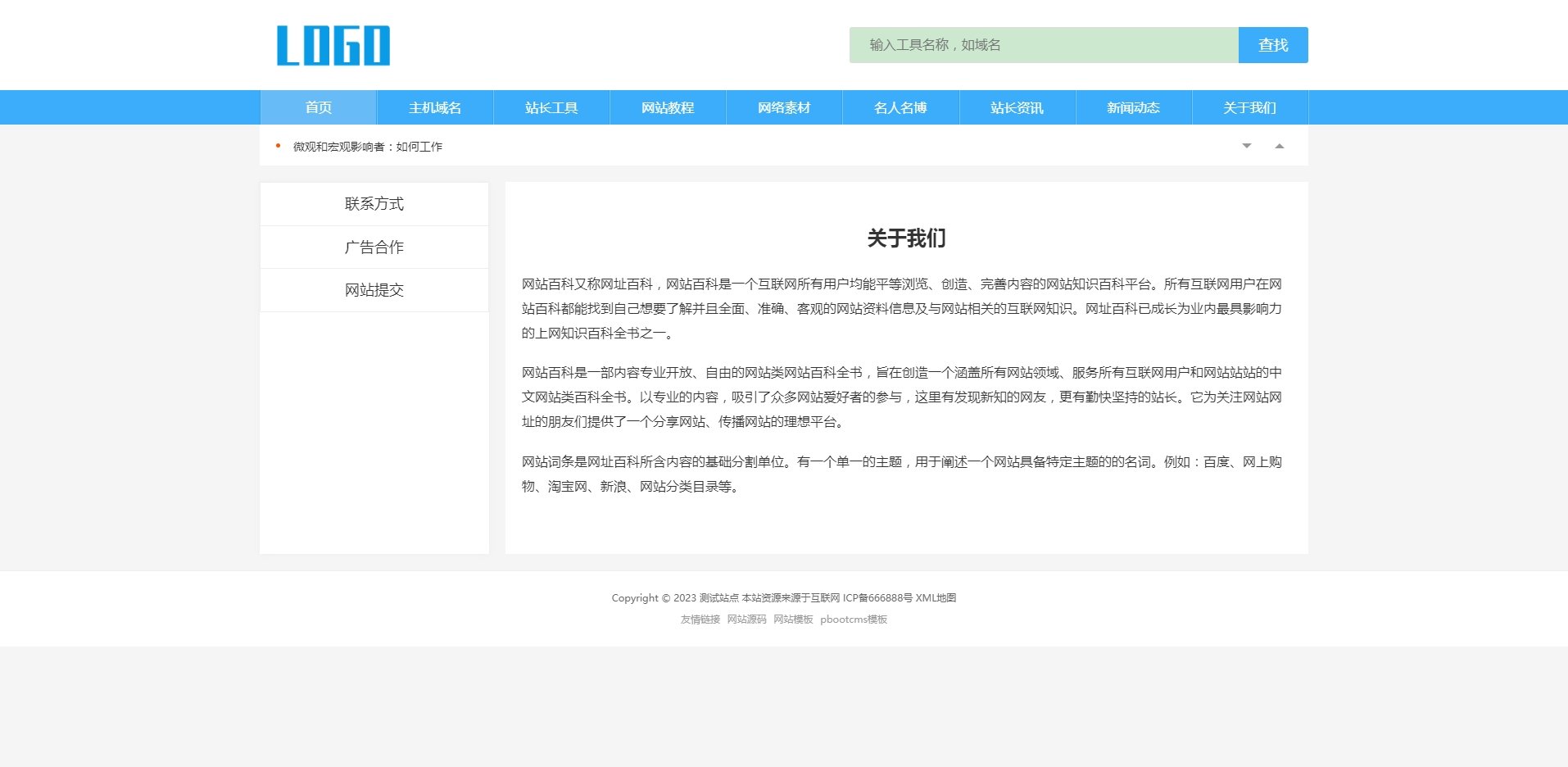This screenshot has height=767, width=1568.
Task: Select 站长工具 in the navigation bar
Action: point(551,107)
